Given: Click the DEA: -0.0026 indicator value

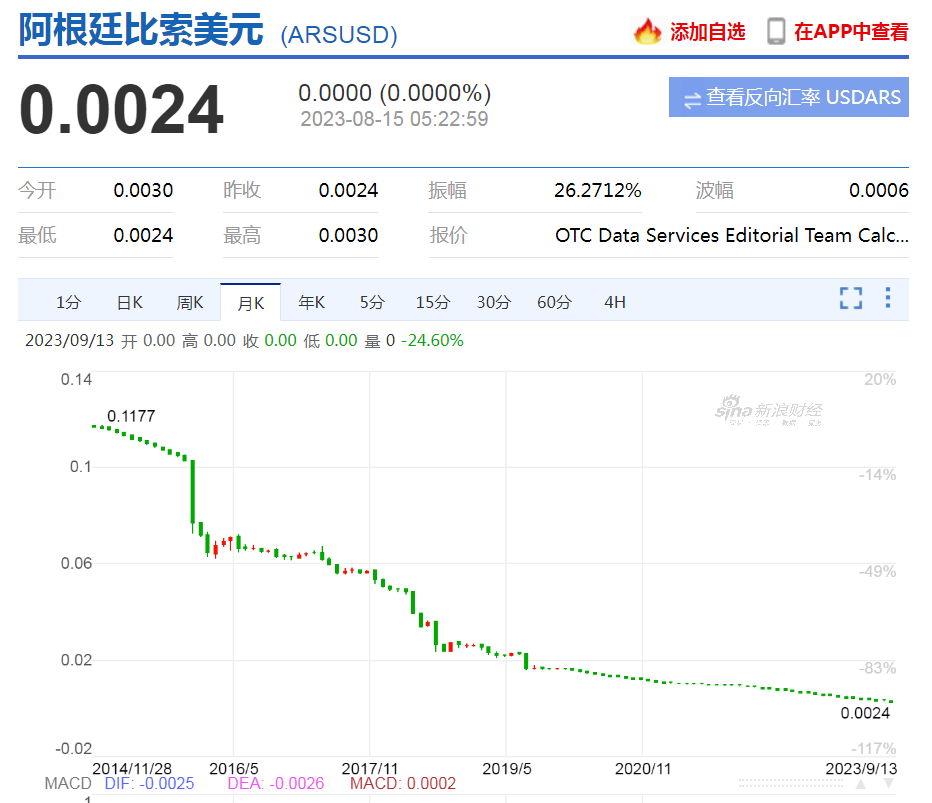Looking at the screenshot, I should click(x=276, y=783).
